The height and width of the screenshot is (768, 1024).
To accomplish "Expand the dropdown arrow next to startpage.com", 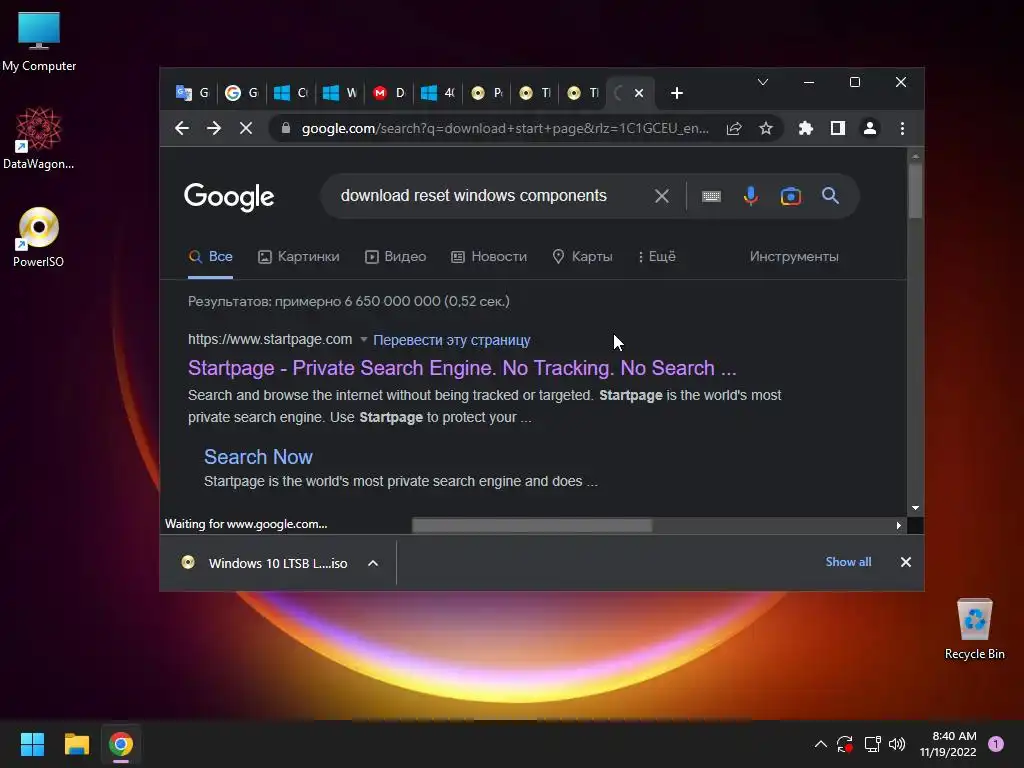I will [x=364, y=340].
